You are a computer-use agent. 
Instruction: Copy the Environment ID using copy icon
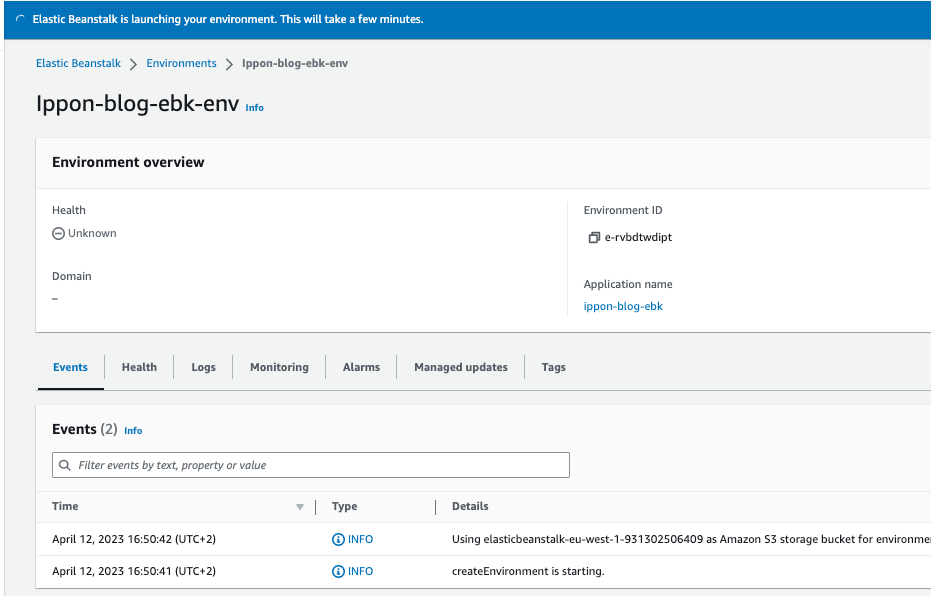pyautogui.click(x=594, y=238)
